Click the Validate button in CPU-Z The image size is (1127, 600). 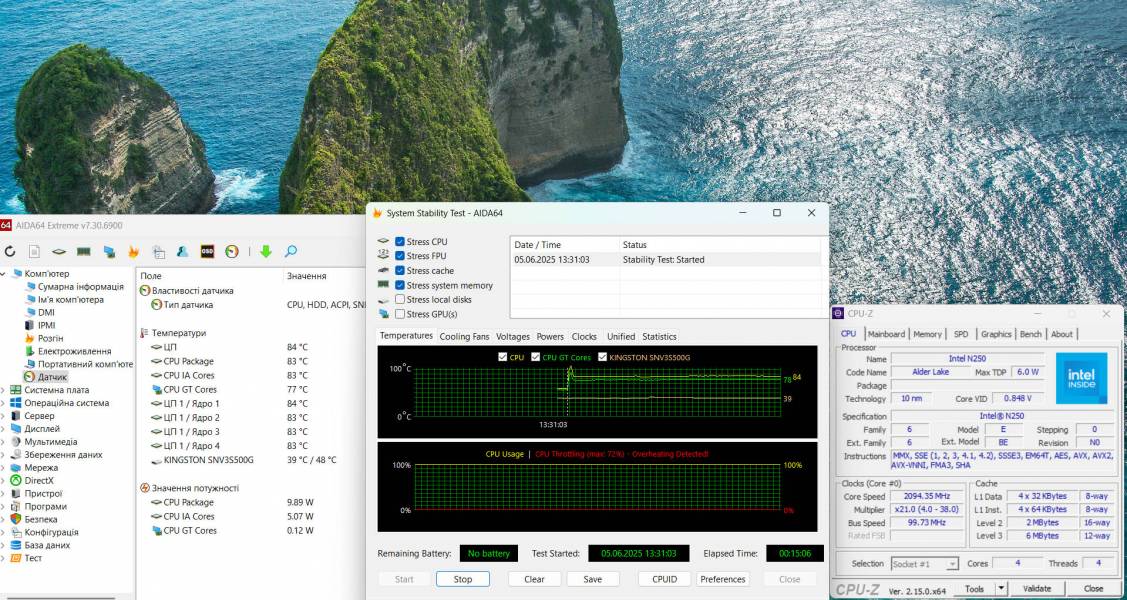tap(1036, 589)
